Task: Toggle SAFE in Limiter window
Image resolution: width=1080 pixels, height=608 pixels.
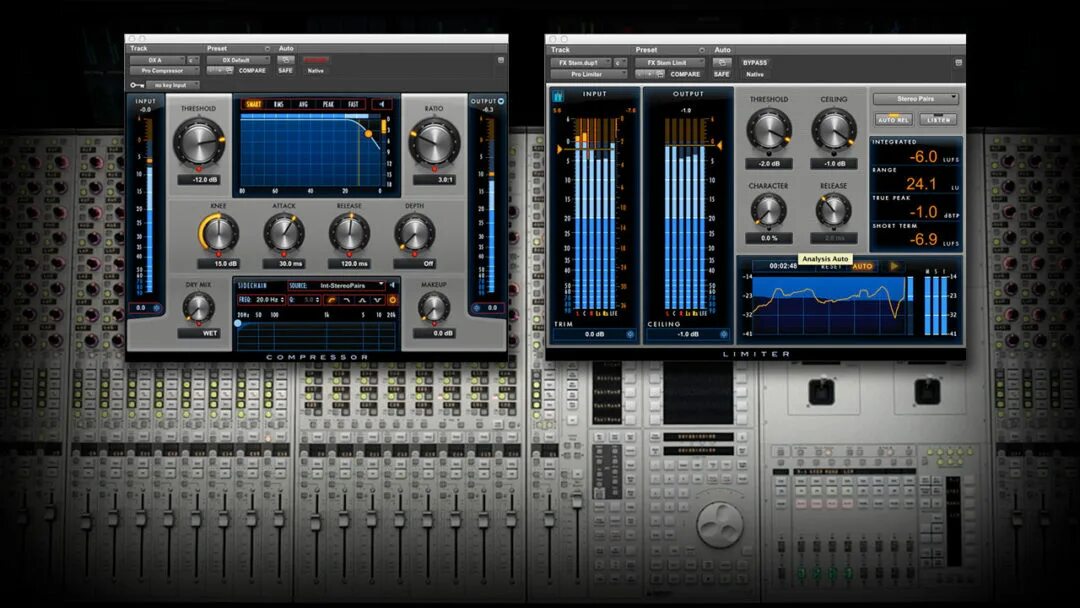Action: pyautogui.click(x=721, y=74)
